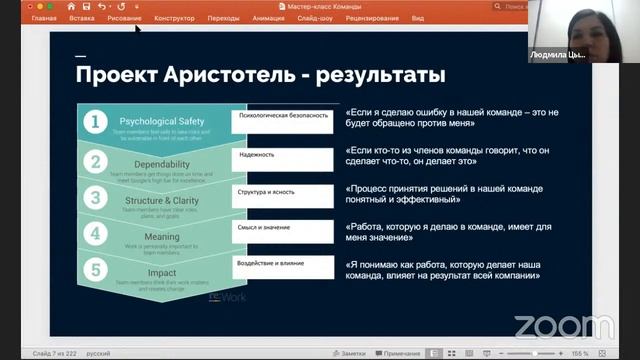Click the 'Impact' heading in graphic
Viewport: 640px width, 360px height.
(x=162, y=273)
